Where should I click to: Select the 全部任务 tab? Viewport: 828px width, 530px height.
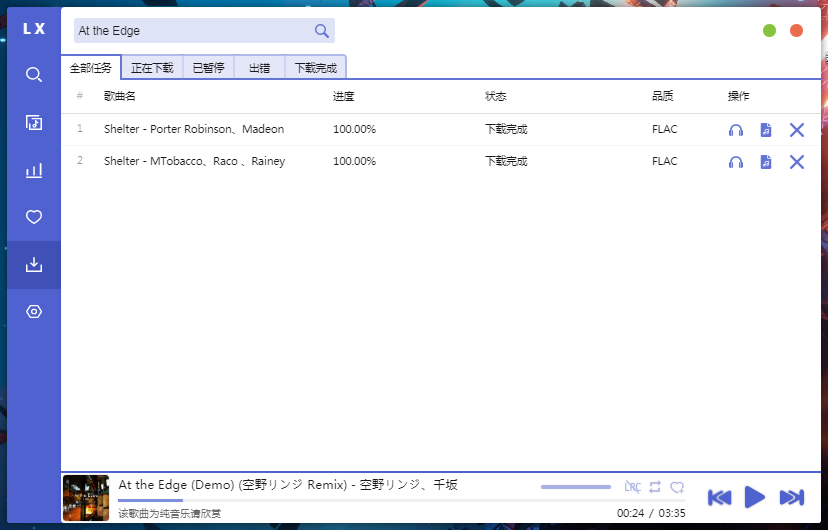(x=91, y=68)
